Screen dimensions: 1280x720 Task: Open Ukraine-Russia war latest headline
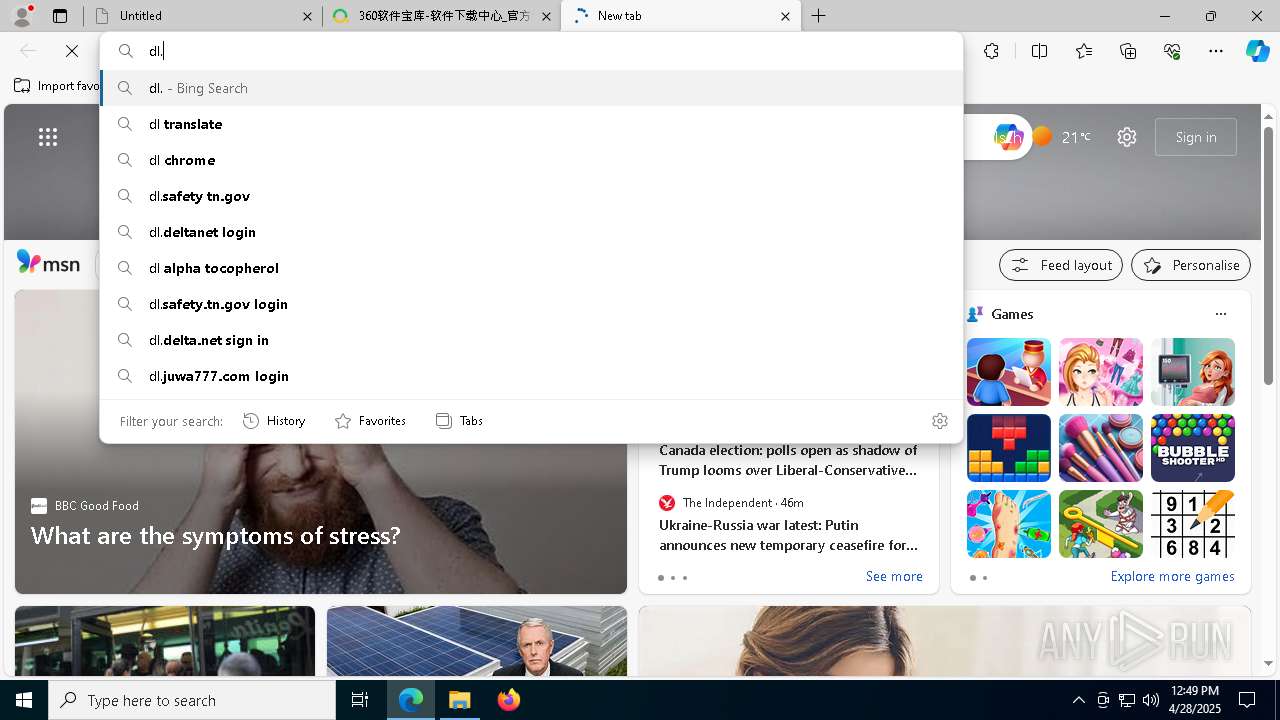788,535
